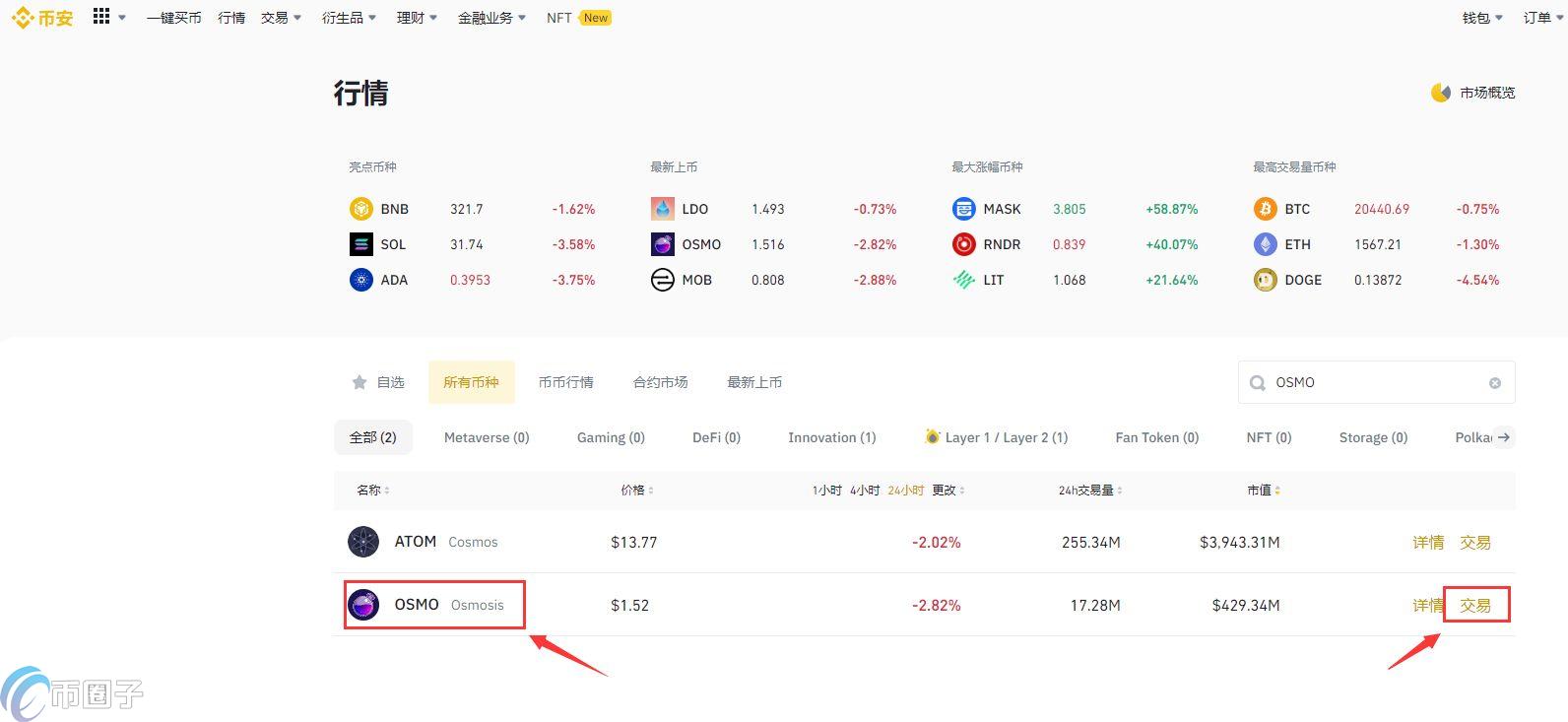
Task: Select the 1 hour change period
Action: pos(826,490)
